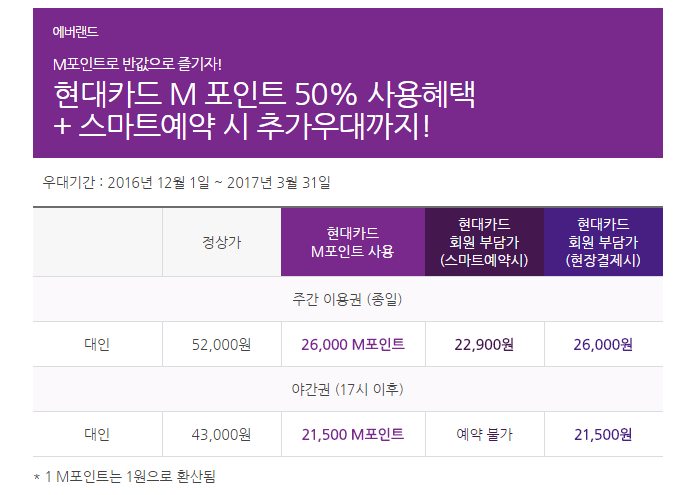
Task: Select the 주간 이용권 (종일) section row
Action: click(x=348, y=299)
